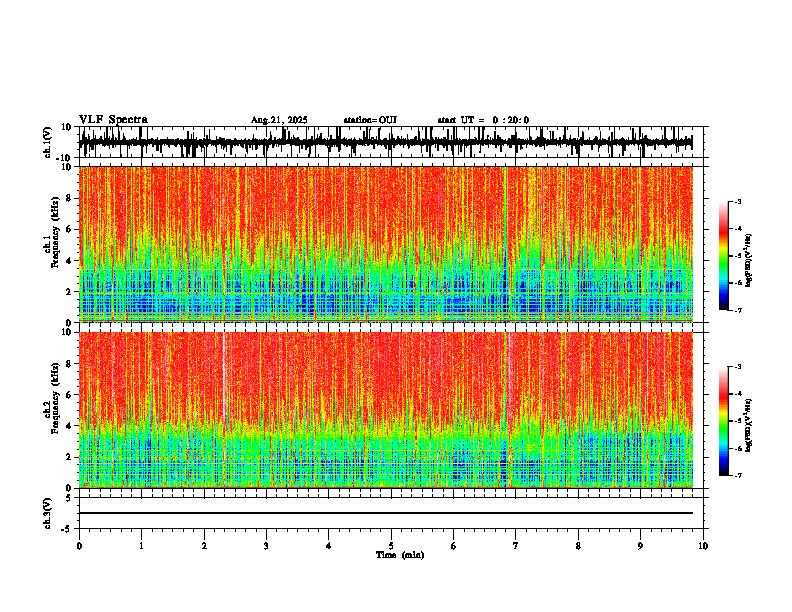This screenshot has height=612, width=792.
Task: Click the time axis end tick label "10"
Action: point(703,546)
